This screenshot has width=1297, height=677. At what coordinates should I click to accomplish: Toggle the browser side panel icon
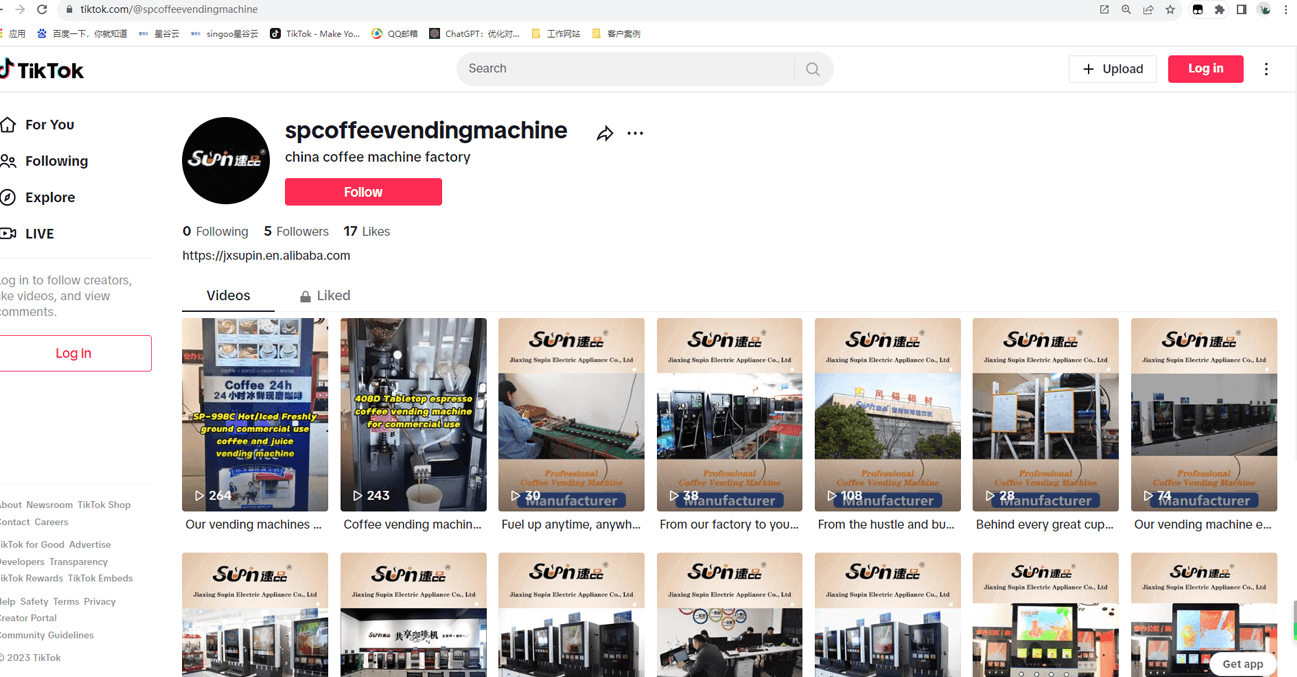(x=1241, y=10)
